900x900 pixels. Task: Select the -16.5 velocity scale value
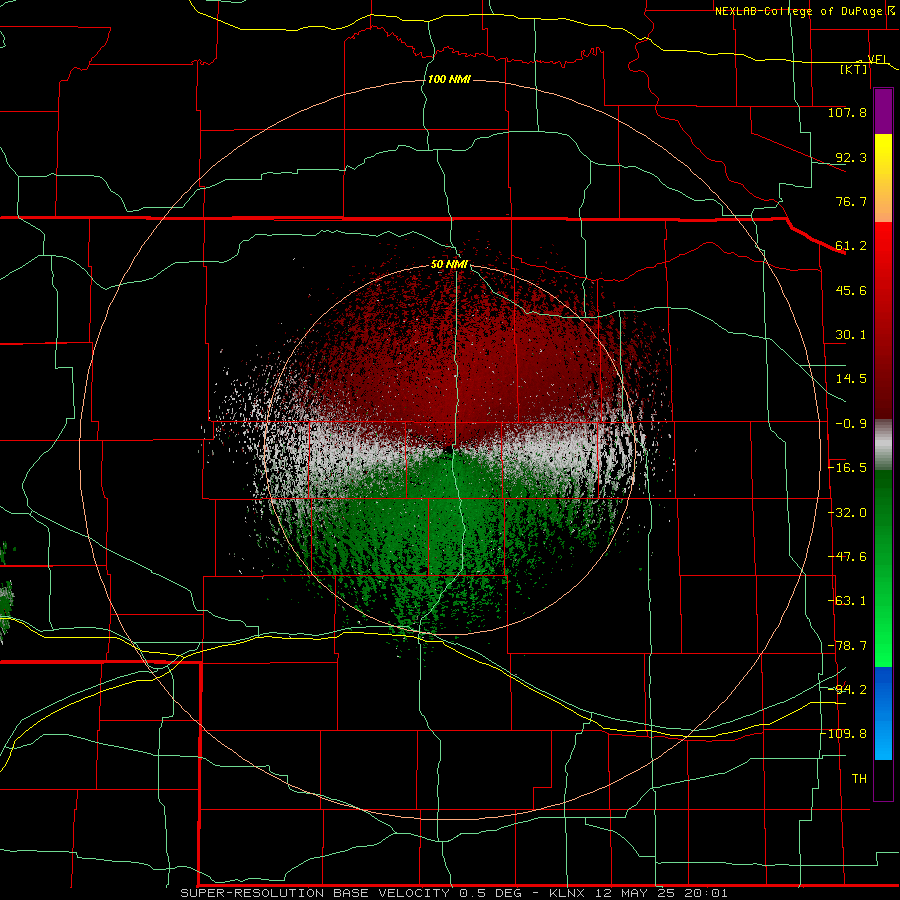click(x=847, y=468)
